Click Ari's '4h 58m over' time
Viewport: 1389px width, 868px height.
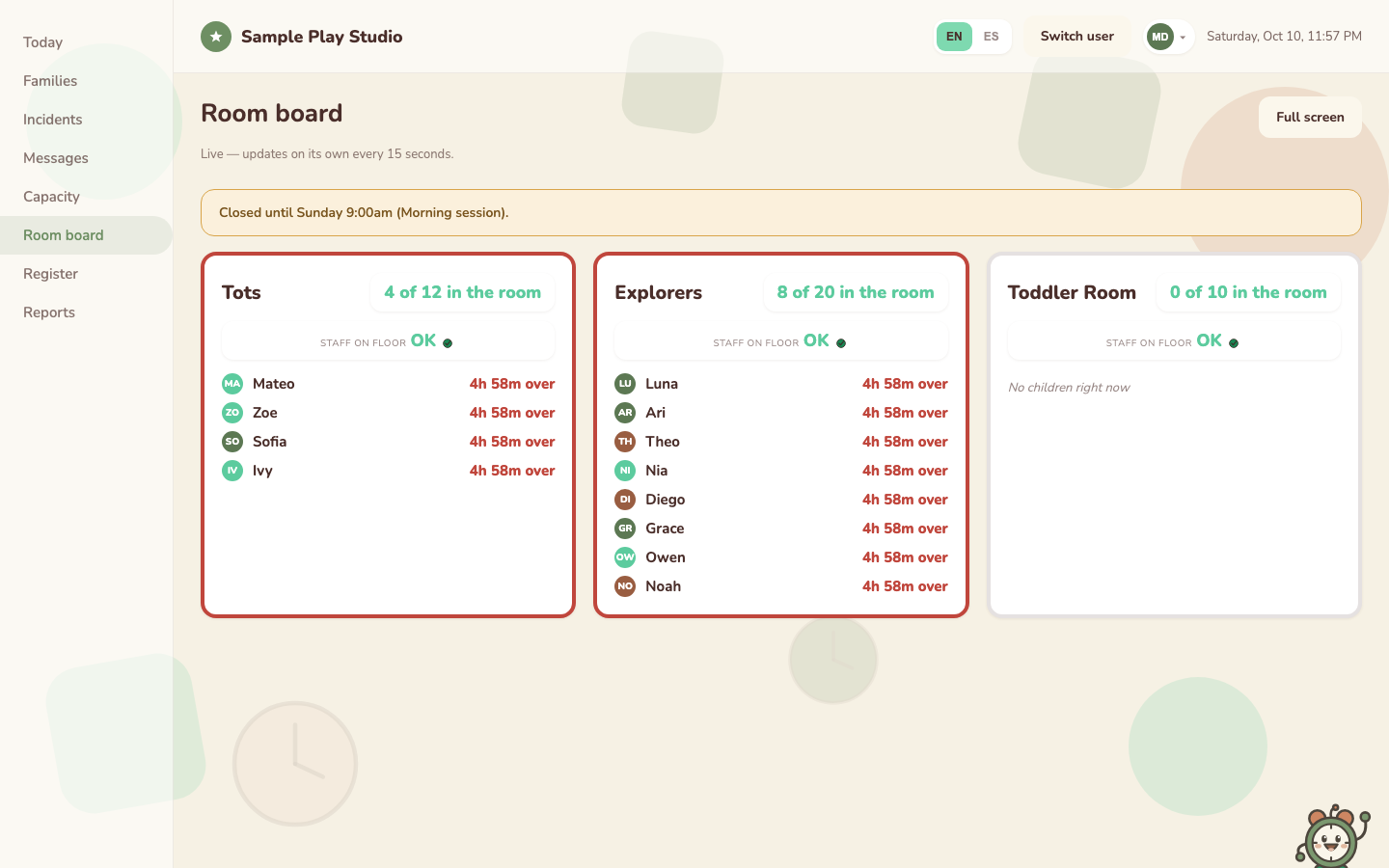905,413
